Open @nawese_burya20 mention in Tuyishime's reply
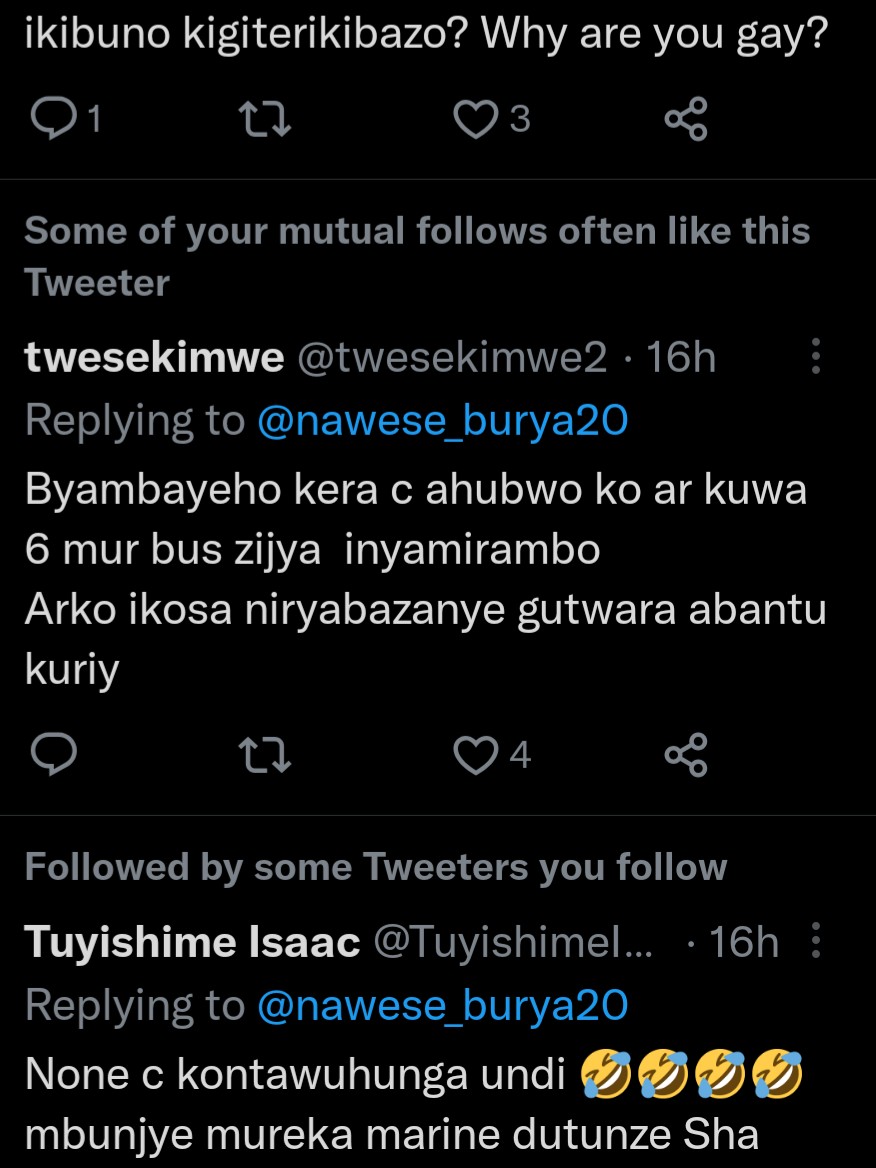This screenshot has width=876, height=1168. point(442,1005)
